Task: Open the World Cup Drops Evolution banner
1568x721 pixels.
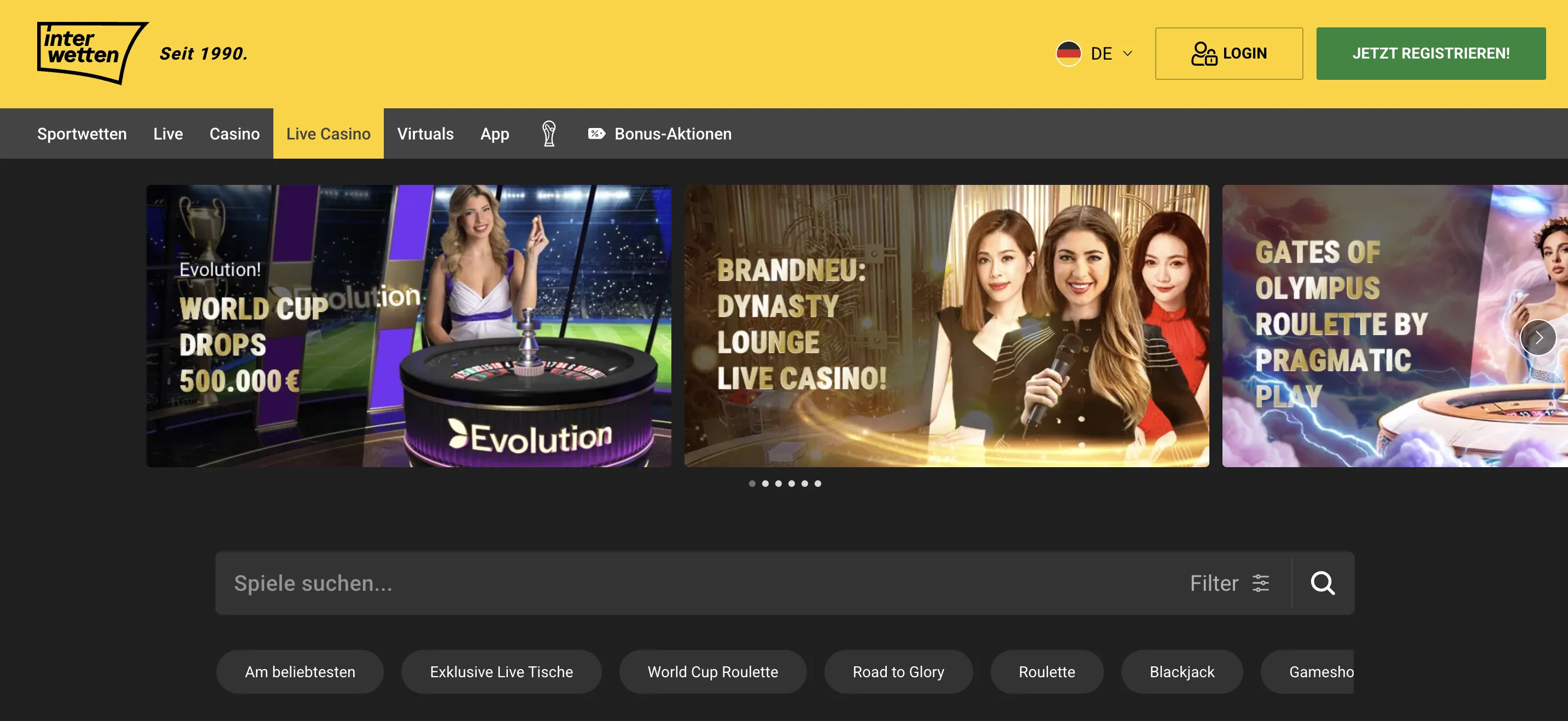Action: point(409,326)
